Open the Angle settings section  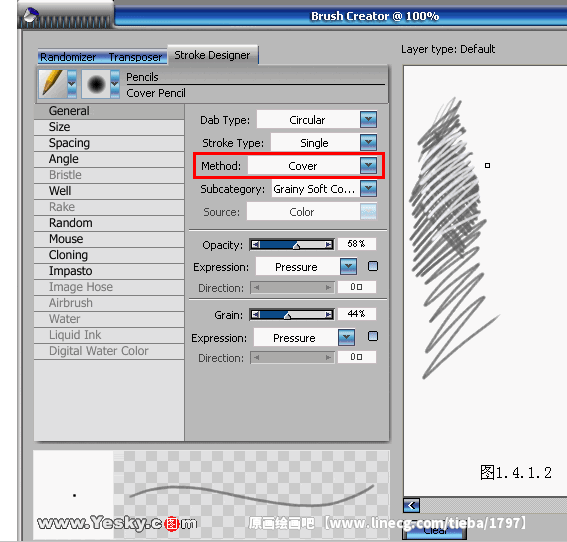[x=109, y=159]
